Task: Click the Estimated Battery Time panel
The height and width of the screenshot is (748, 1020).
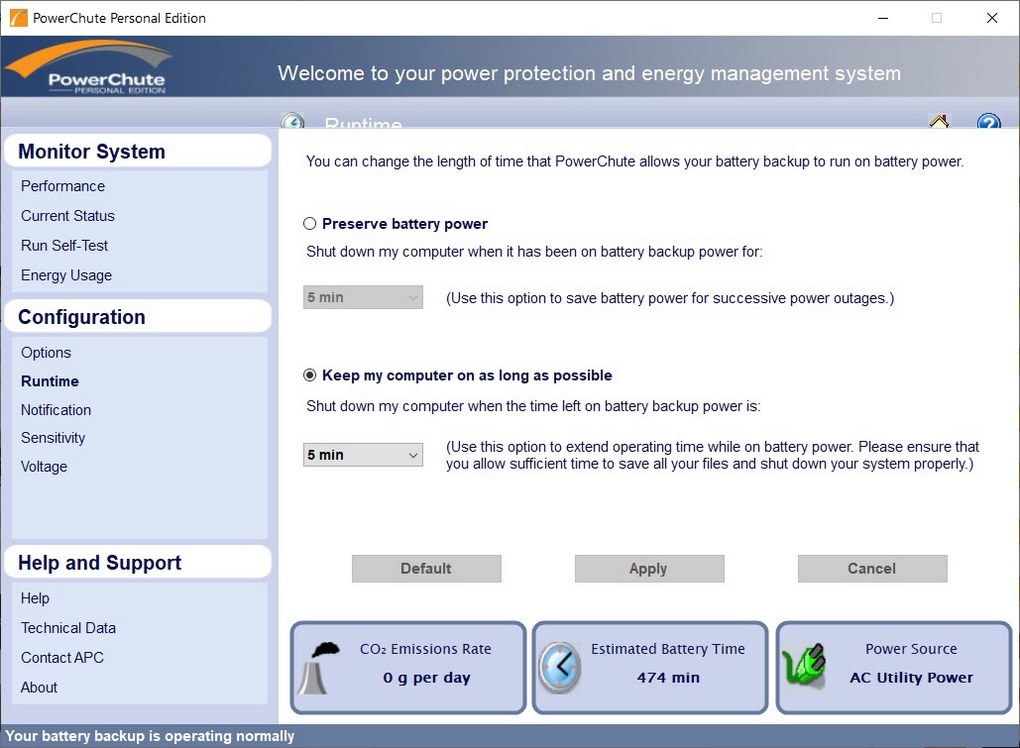Action: coord(650,667)
